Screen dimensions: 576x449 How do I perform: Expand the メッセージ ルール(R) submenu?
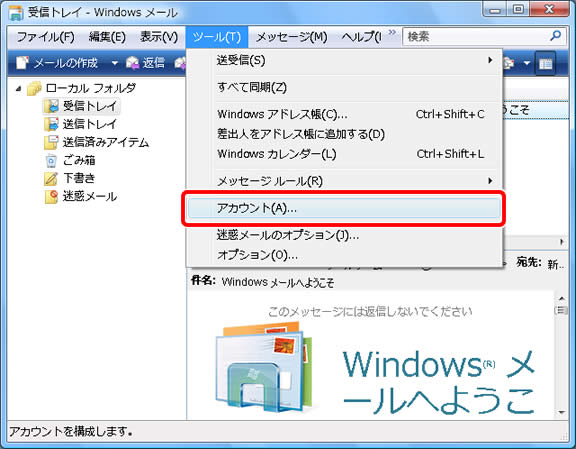pyautogui.click(x=344, y=181)
